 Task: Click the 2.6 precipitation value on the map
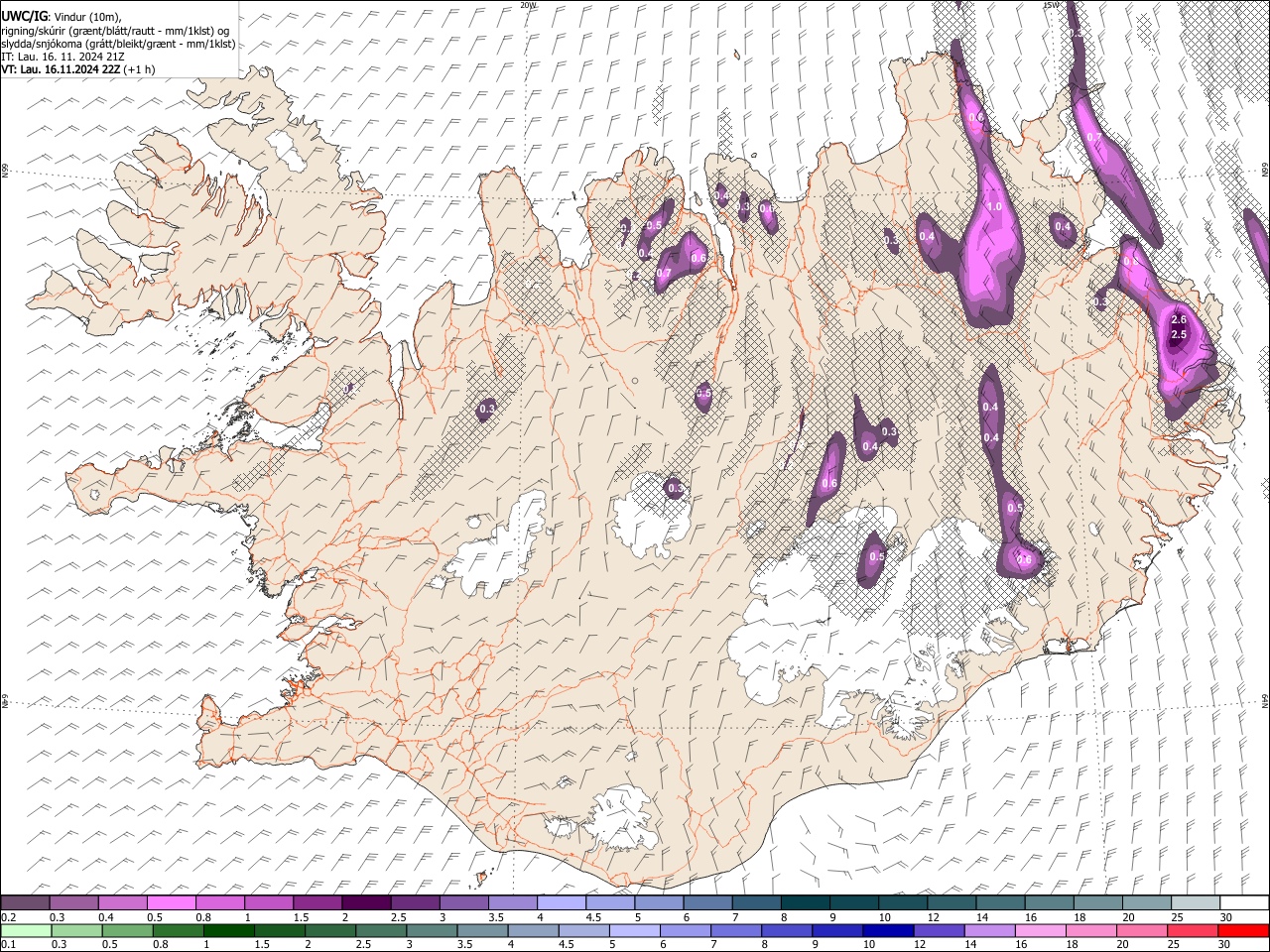coord(1179,320)
